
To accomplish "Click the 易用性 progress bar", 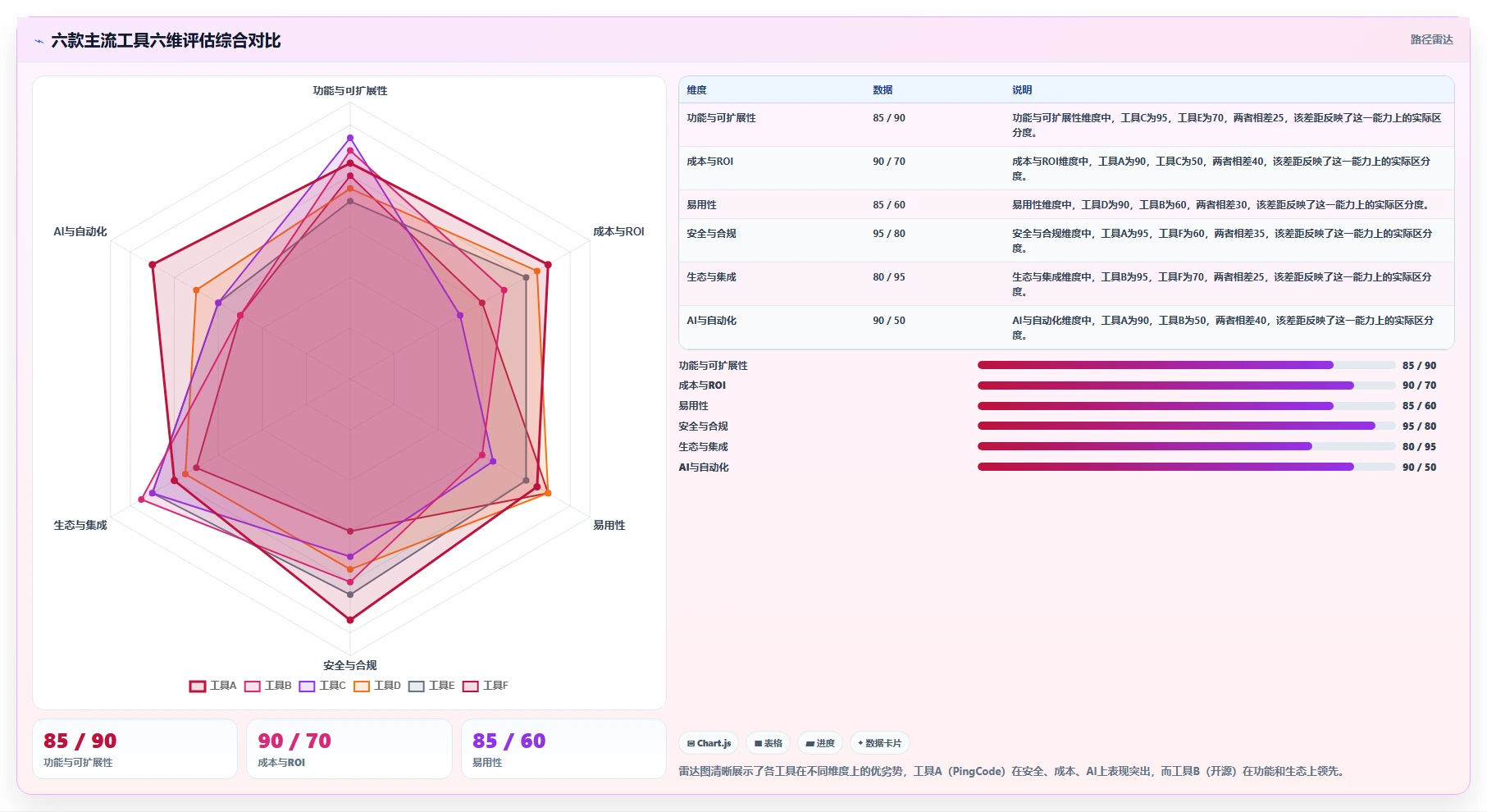I will tap(1186, 406).
